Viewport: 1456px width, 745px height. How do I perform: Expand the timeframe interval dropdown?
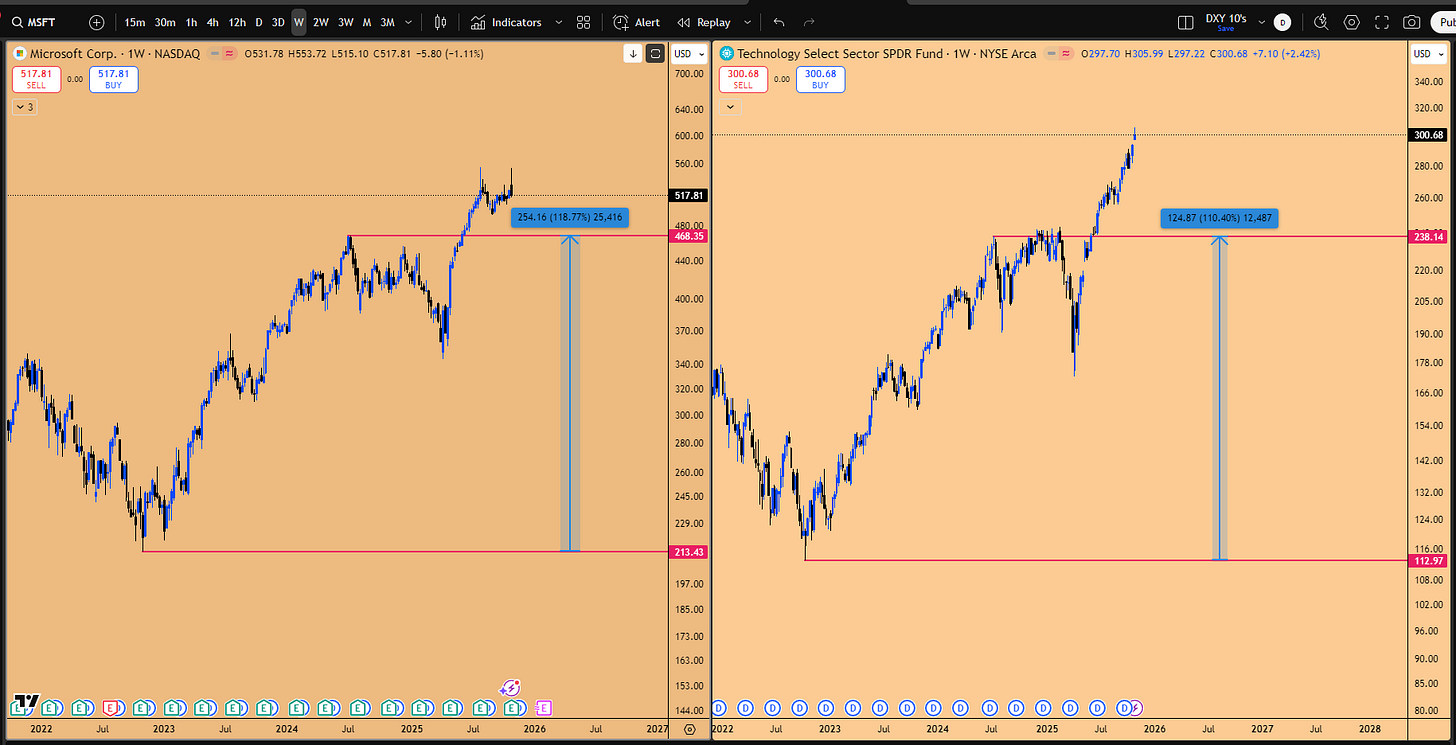(408, 22)
